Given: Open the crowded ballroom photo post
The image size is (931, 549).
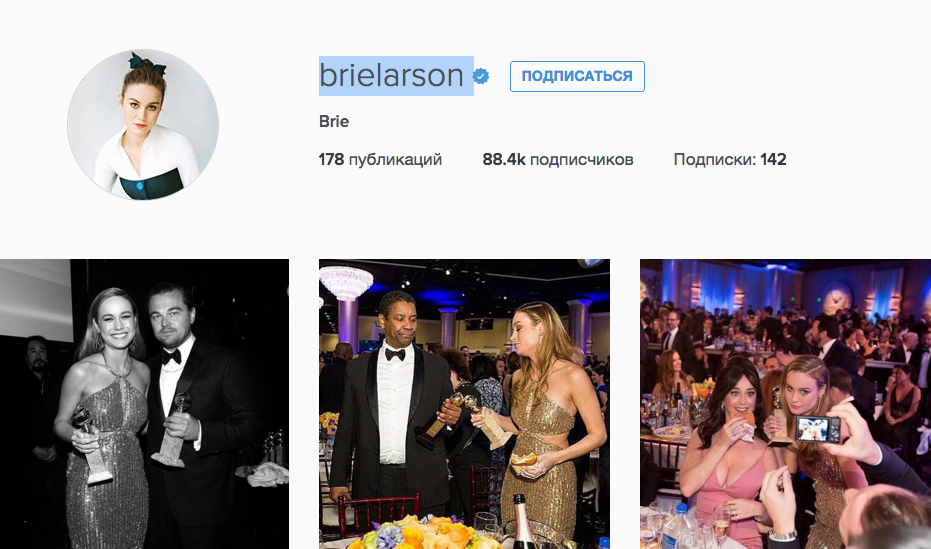Looking at the screenshot, I should point(786,404).
